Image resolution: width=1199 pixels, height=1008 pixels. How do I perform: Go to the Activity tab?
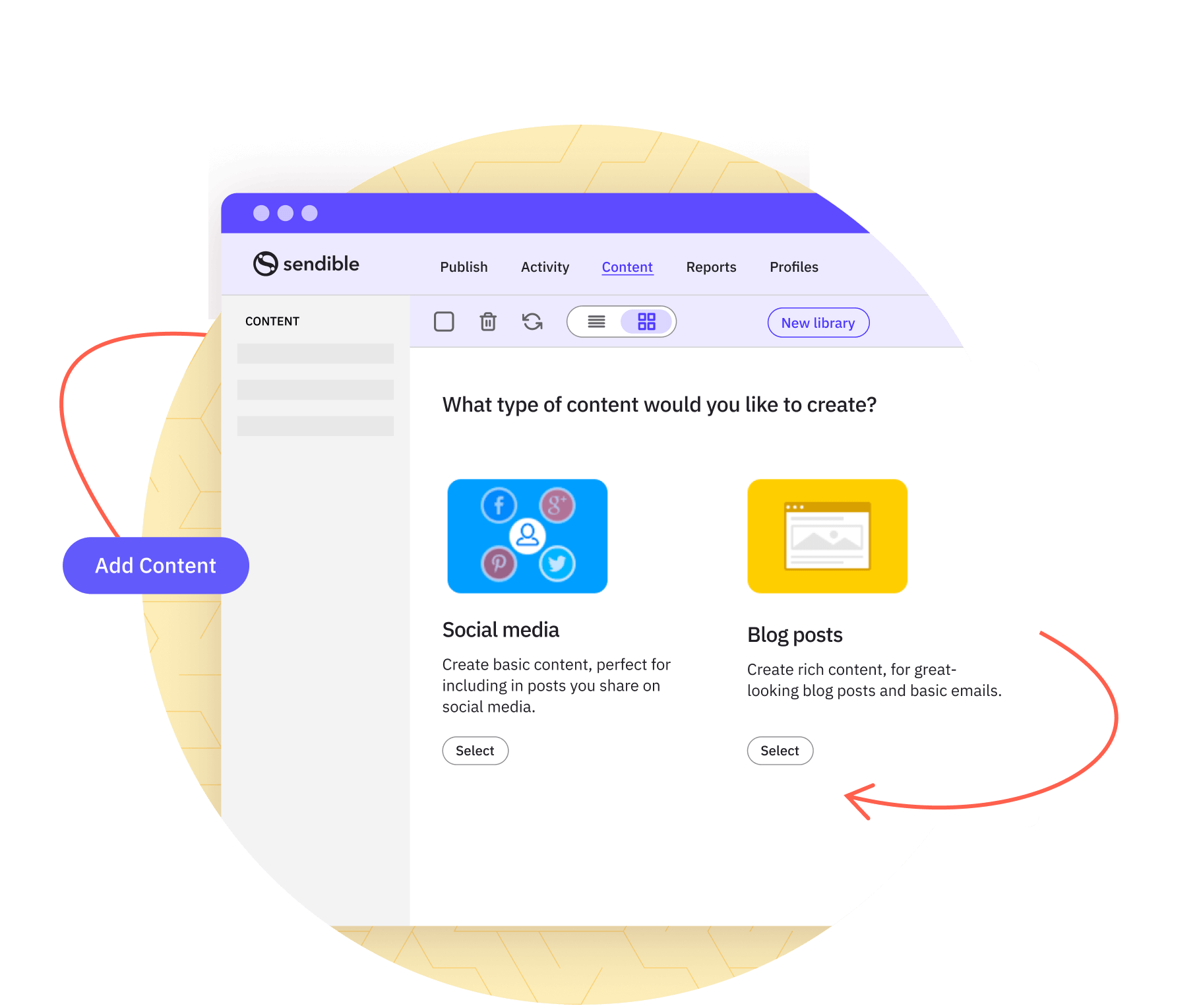click(x=545, y=267)
